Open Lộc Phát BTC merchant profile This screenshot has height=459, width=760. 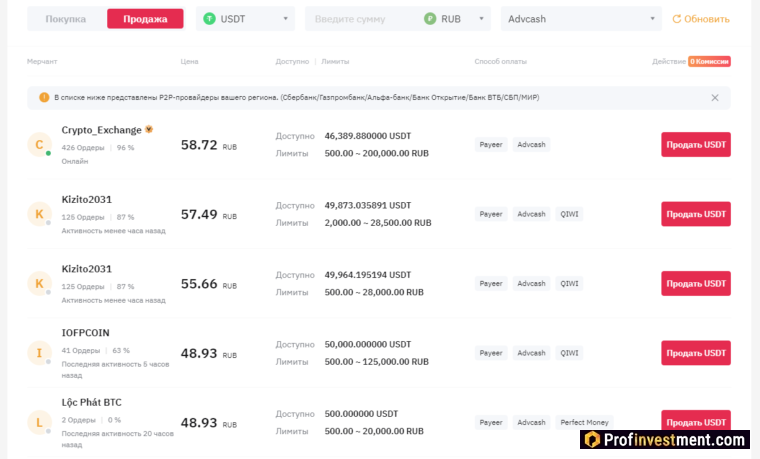coord(92,402)
